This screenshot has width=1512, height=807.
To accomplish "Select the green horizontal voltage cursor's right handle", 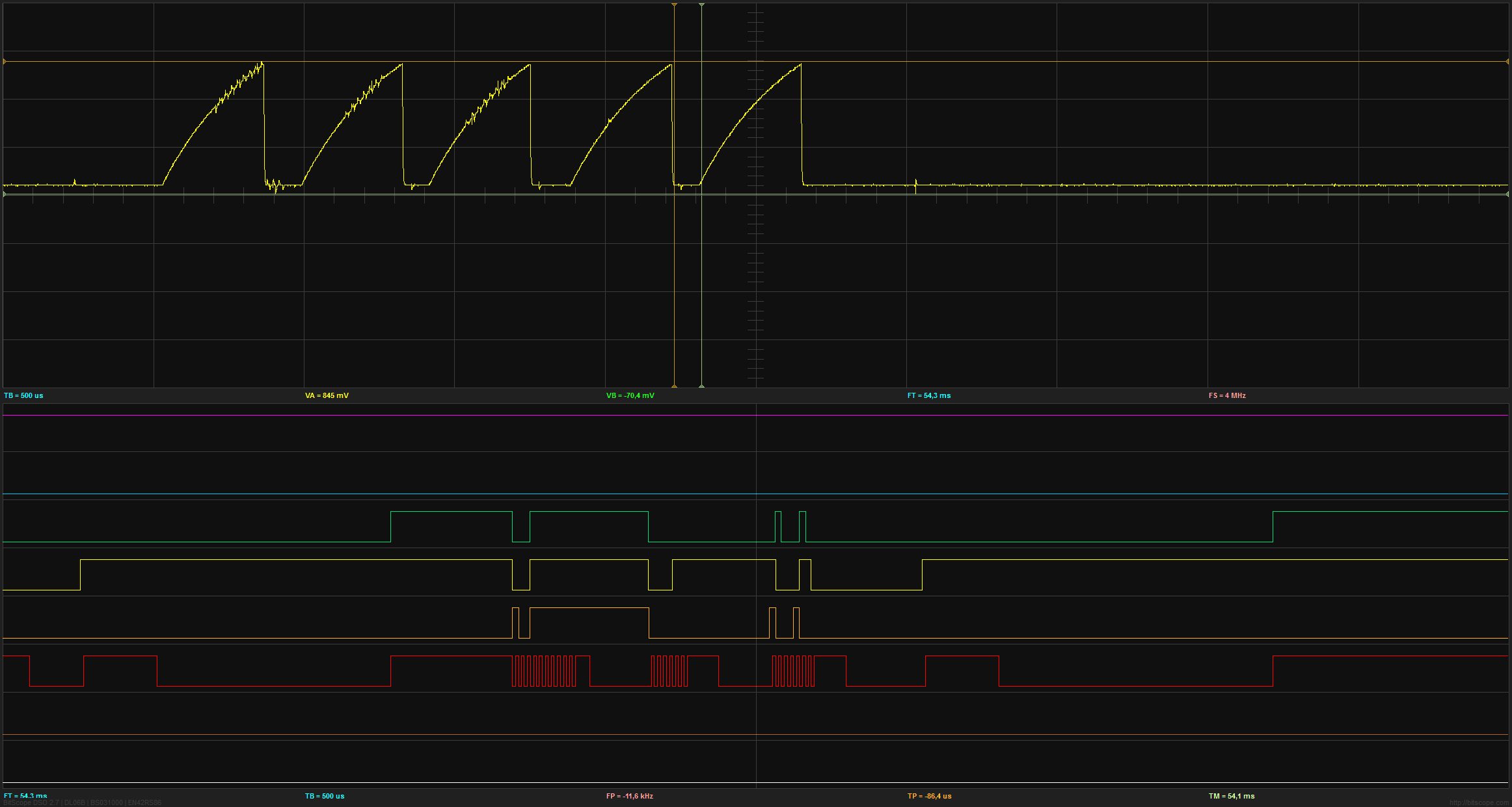I will [1507, 194].
